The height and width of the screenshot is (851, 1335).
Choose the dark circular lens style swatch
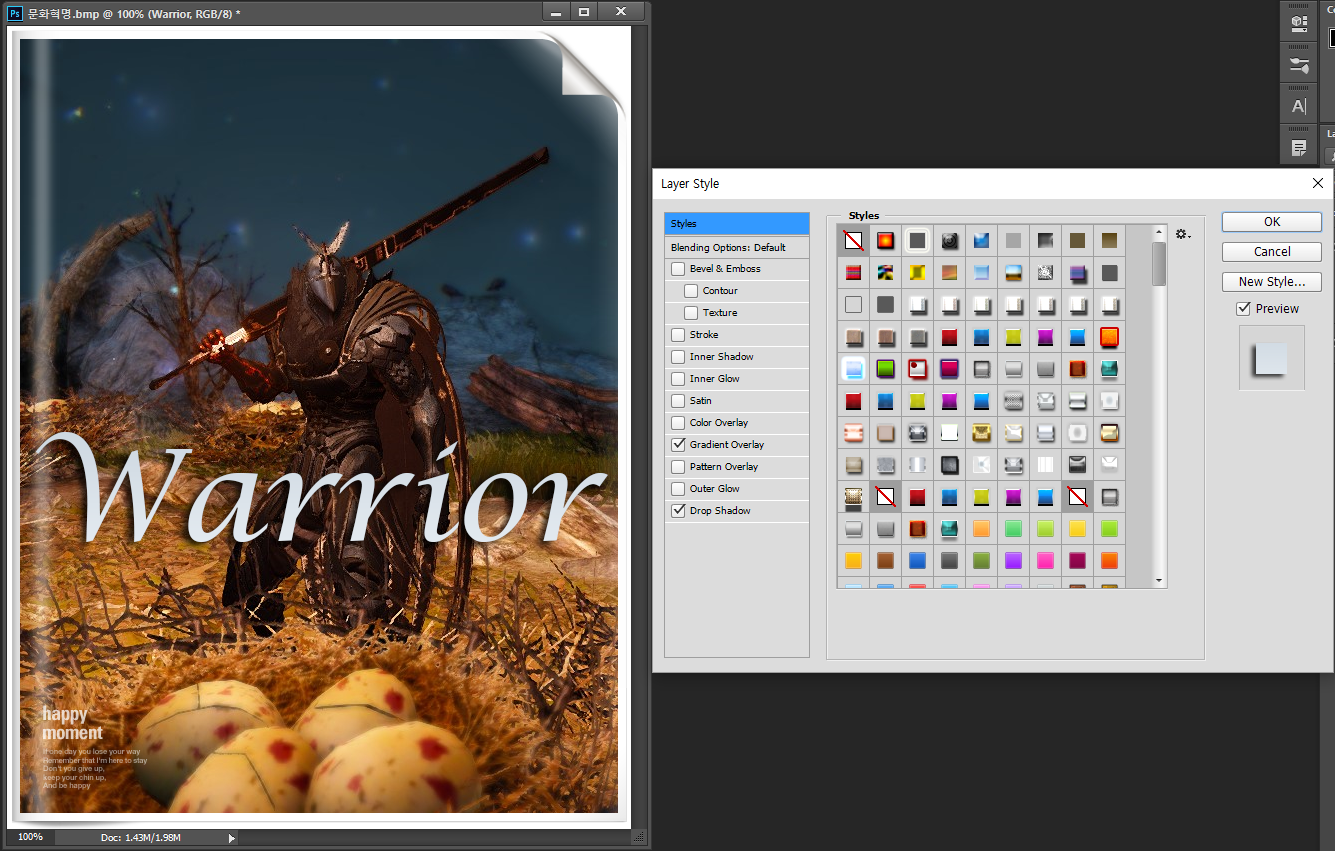[949, 240]
